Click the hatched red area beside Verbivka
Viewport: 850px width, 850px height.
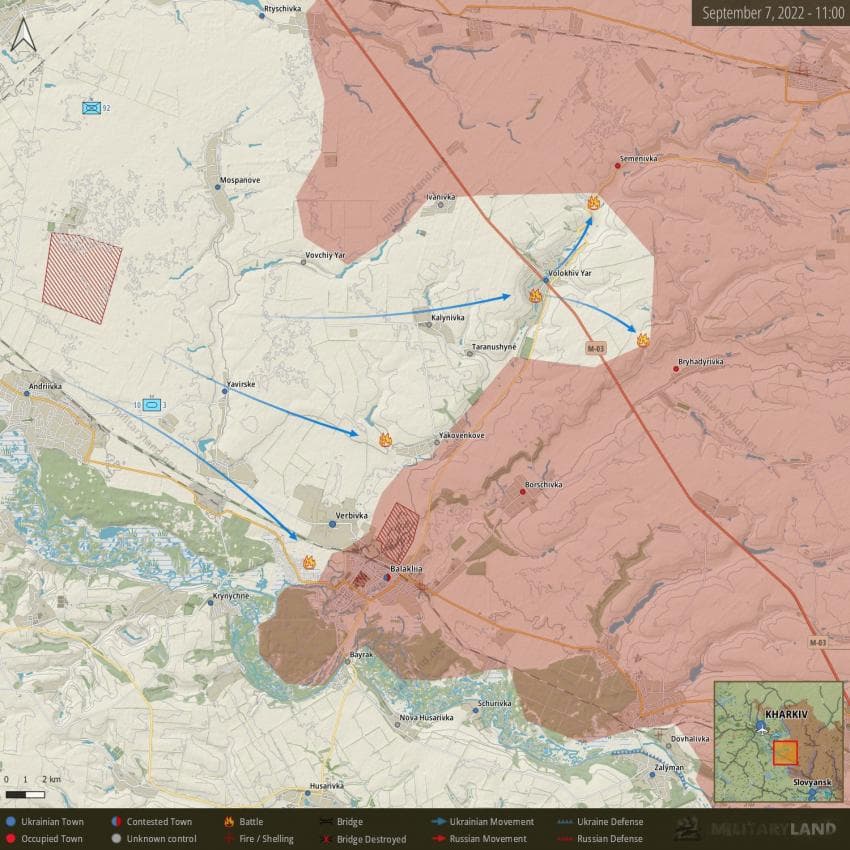point(397,533)
